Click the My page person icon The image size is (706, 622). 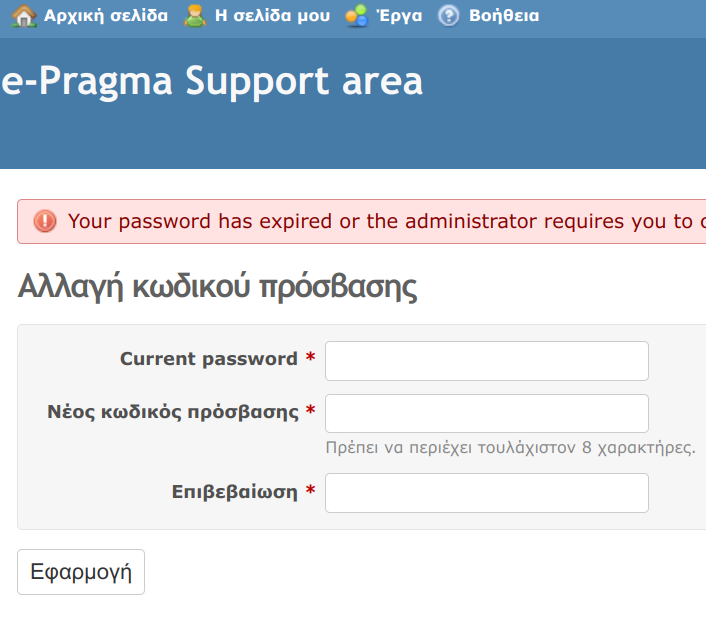[195, 16]
